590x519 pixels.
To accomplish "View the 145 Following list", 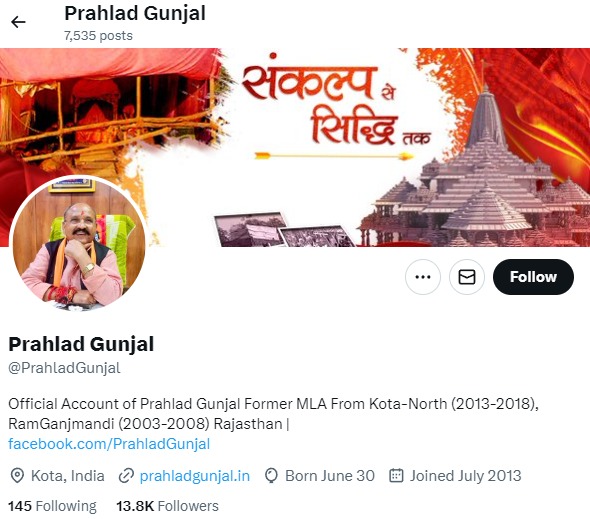I will 52,506.
